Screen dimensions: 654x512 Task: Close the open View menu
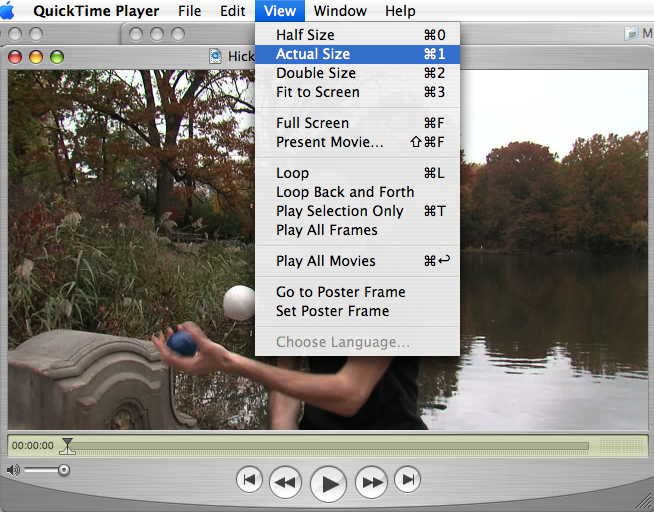tap(280, 11)
